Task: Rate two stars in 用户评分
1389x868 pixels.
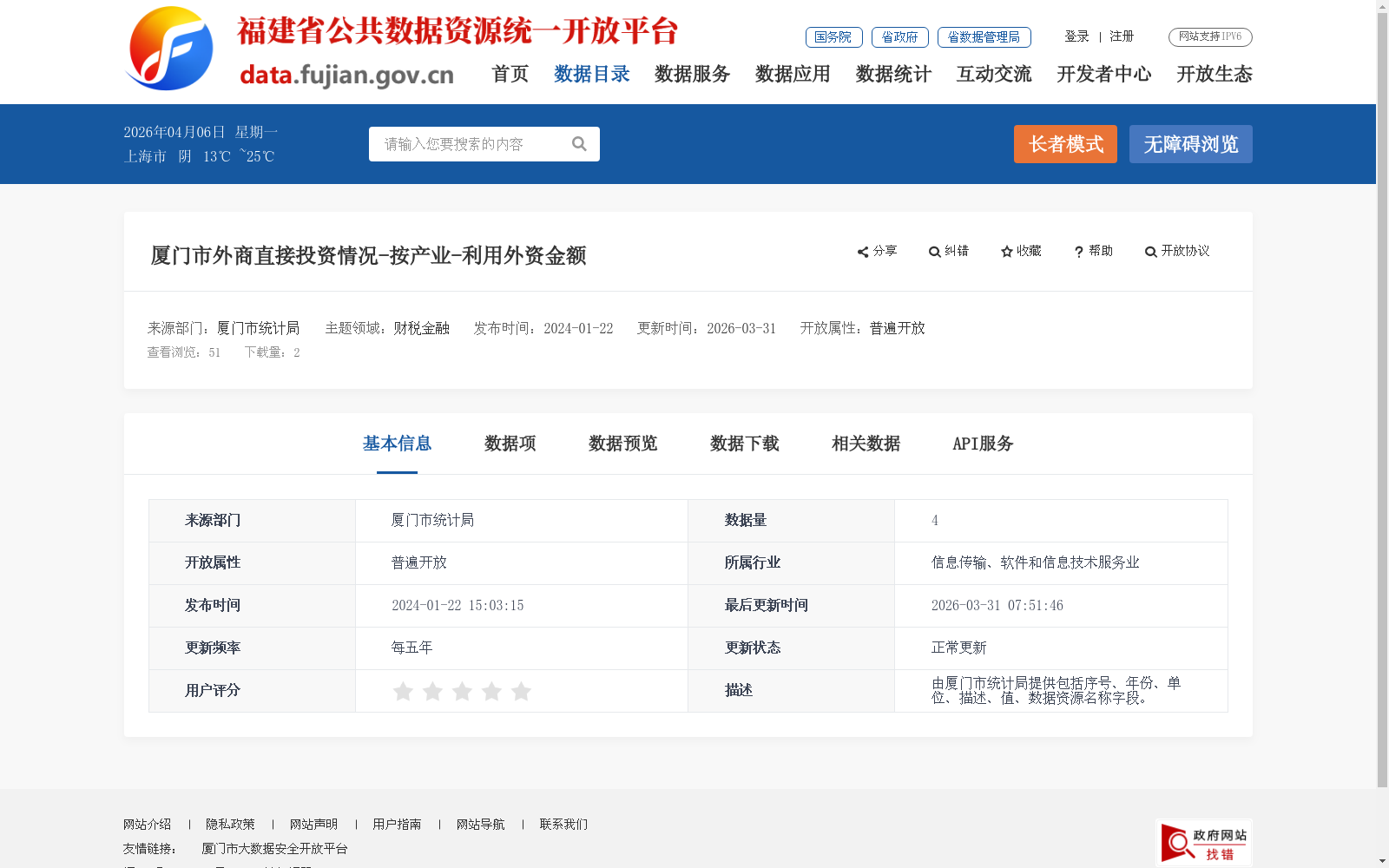Action: (432, 691)
